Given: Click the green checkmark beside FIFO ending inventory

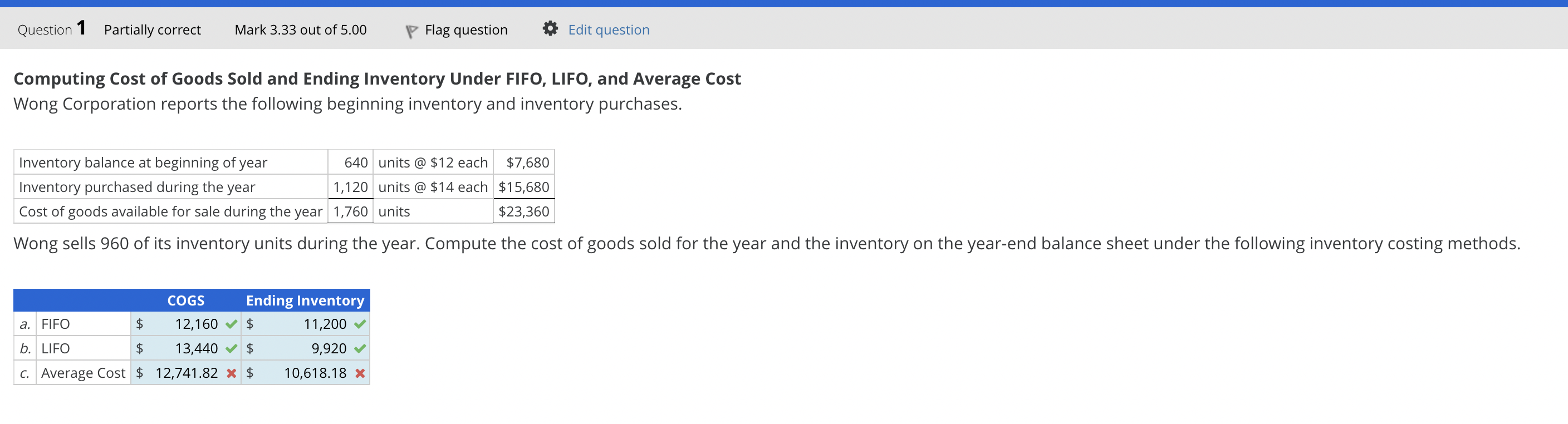Looking at the screenshot, I should pos(359,324).
